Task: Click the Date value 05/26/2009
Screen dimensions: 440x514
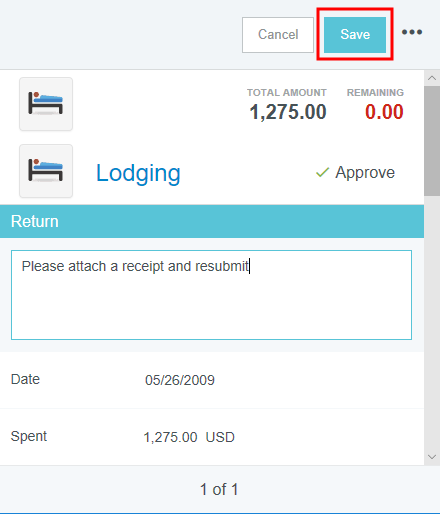Action: (x=180, y=380)
